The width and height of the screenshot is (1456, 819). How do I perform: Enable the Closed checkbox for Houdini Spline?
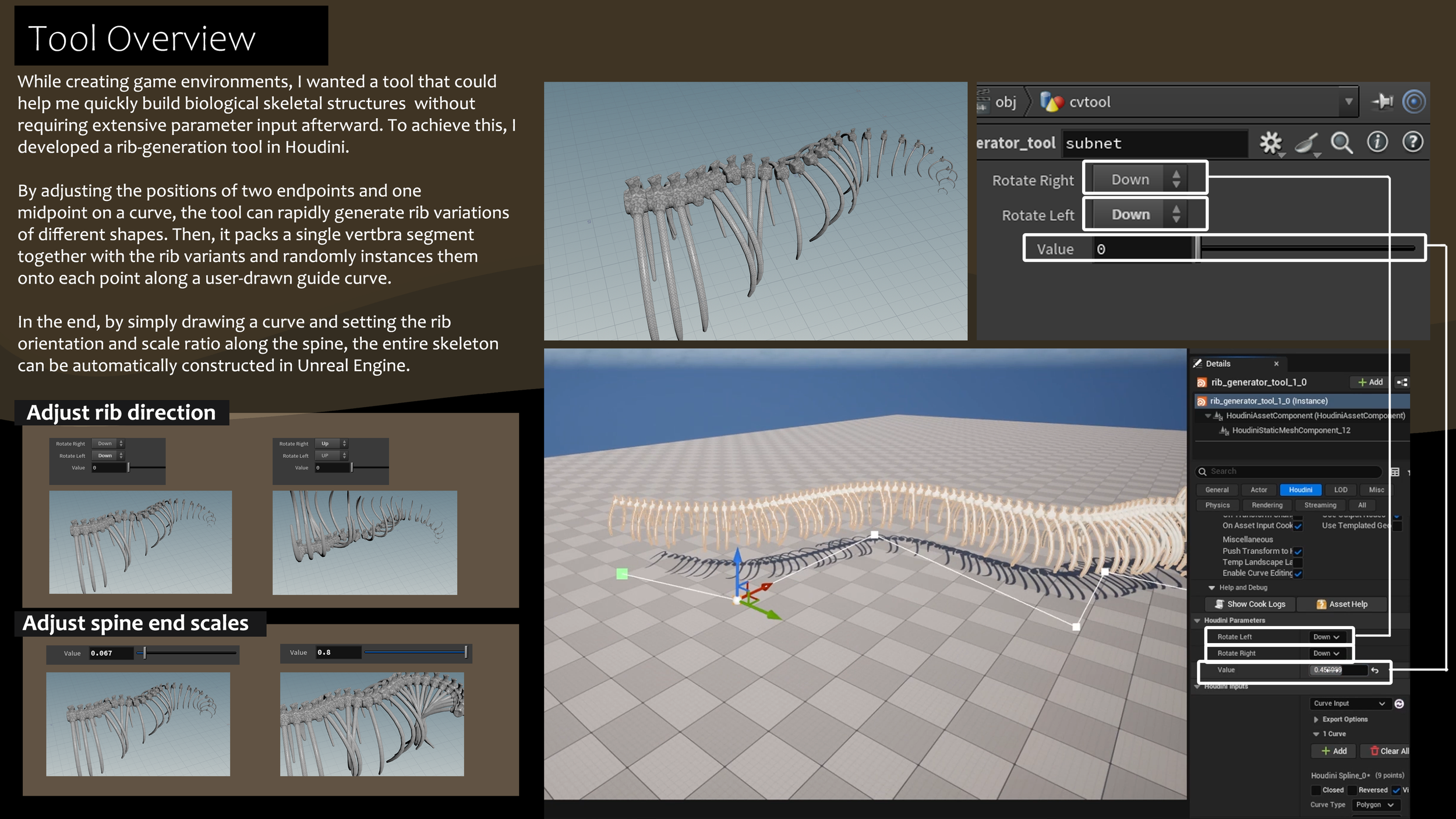[x=1316, y=790]
